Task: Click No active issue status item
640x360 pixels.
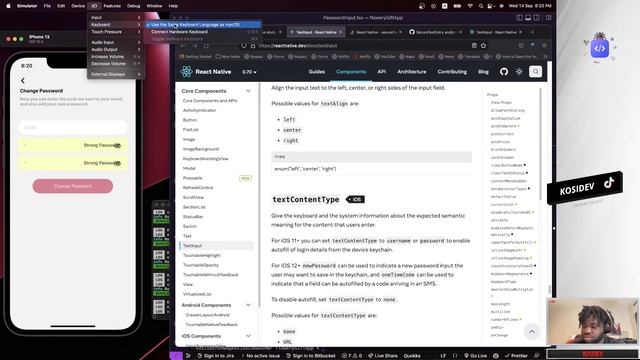Action: tap(260, 356)
